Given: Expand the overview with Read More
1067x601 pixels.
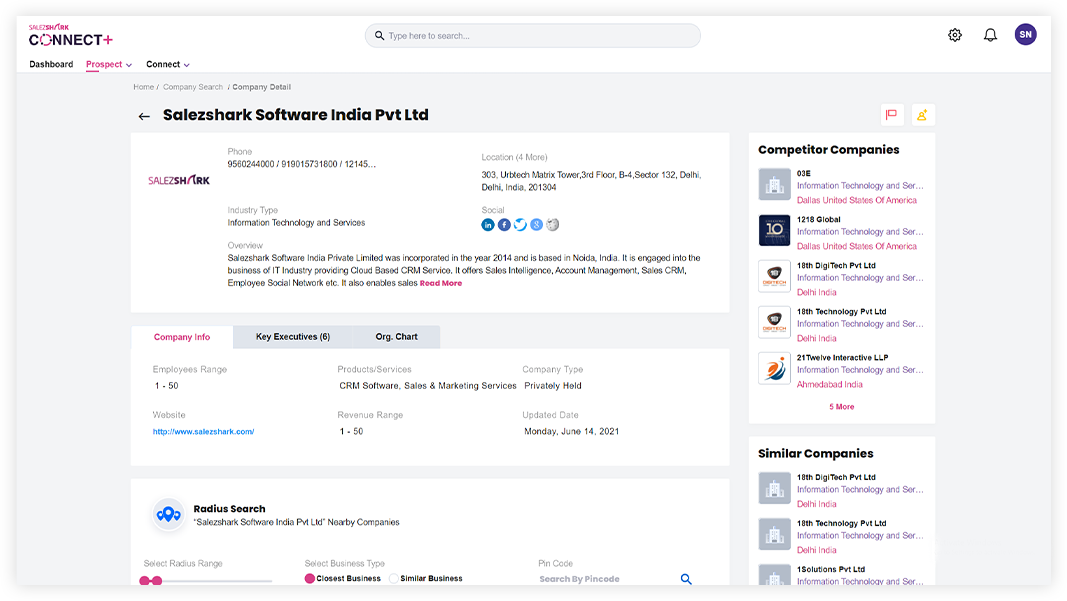Looking at the screenshot, I should (441, 283).
